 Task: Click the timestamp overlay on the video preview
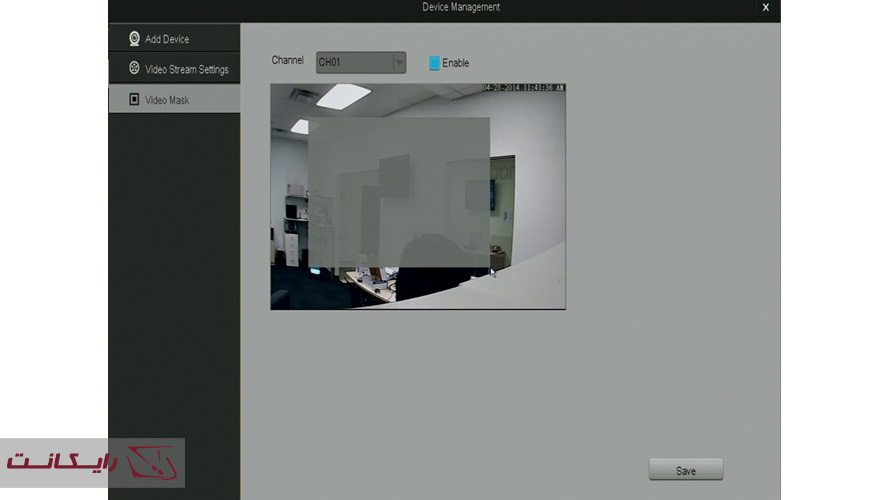coord(522,88)
